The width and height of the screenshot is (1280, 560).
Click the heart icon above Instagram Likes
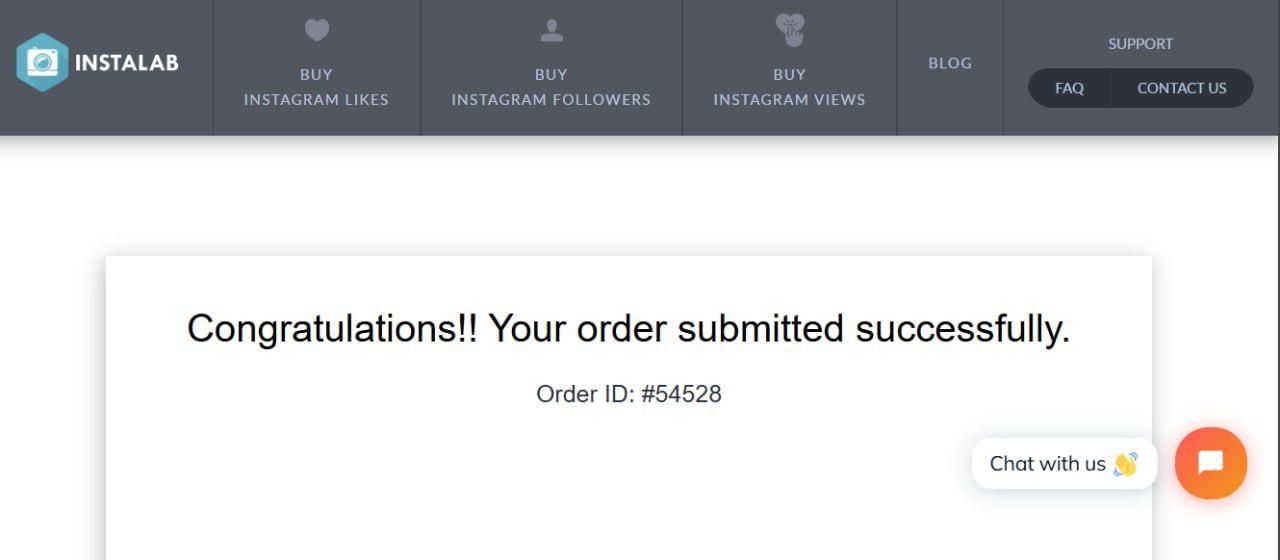tap(317, 31)
